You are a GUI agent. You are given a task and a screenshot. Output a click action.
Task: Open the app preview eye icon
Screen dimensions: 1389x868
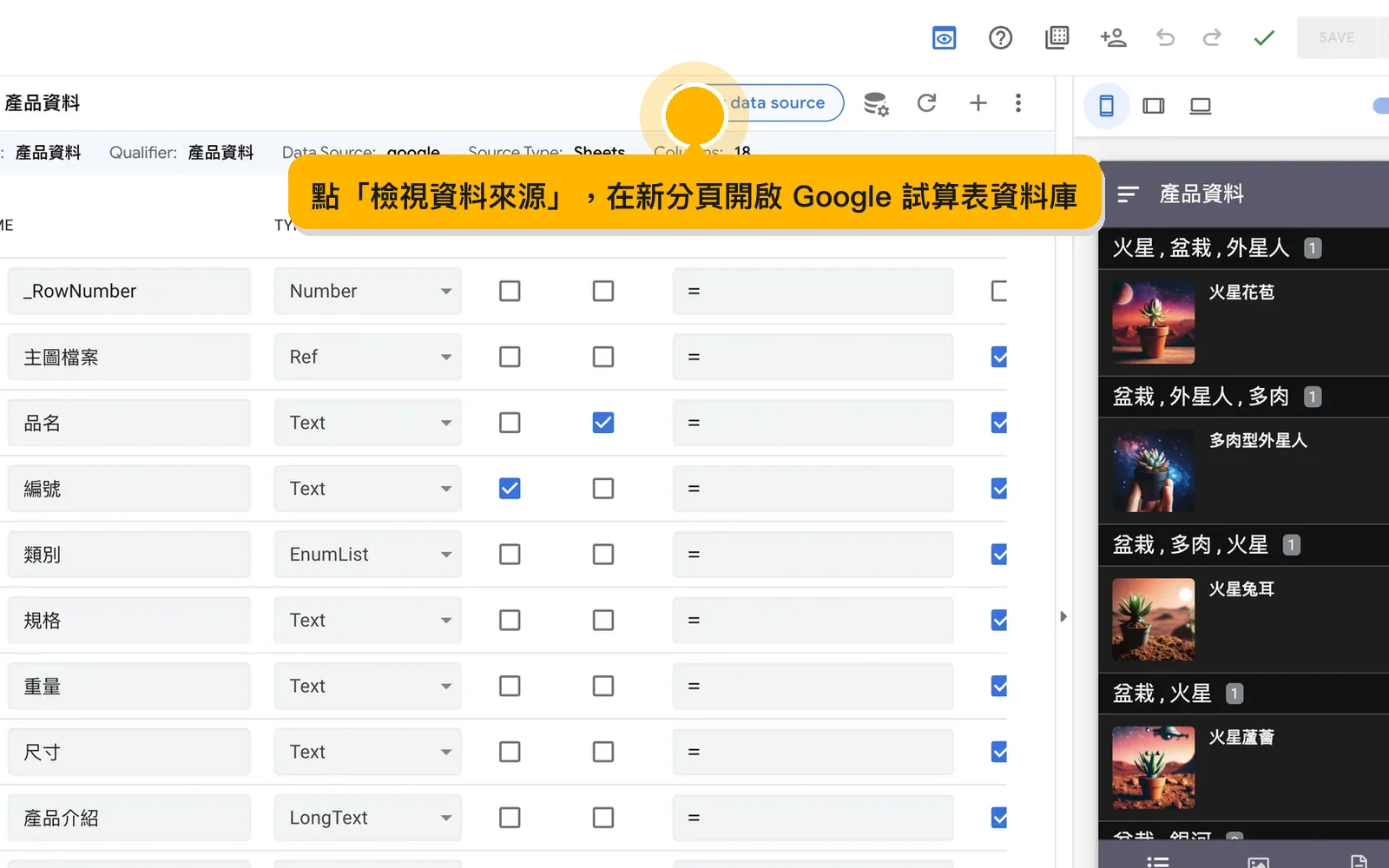(x=944, y=38)
